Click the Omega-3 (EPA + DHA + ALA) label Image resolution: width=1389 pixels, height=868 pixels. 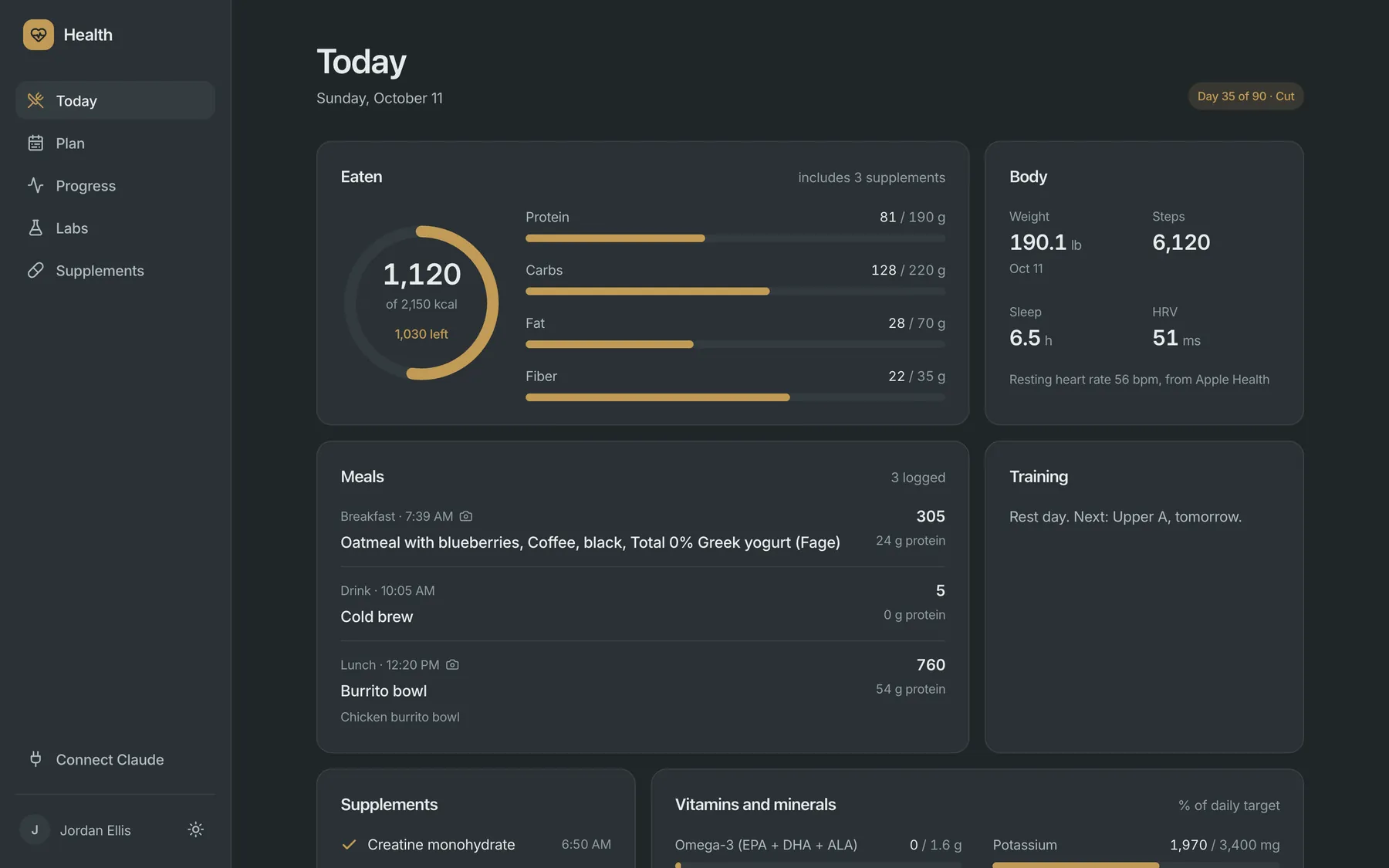click(766, 845)
